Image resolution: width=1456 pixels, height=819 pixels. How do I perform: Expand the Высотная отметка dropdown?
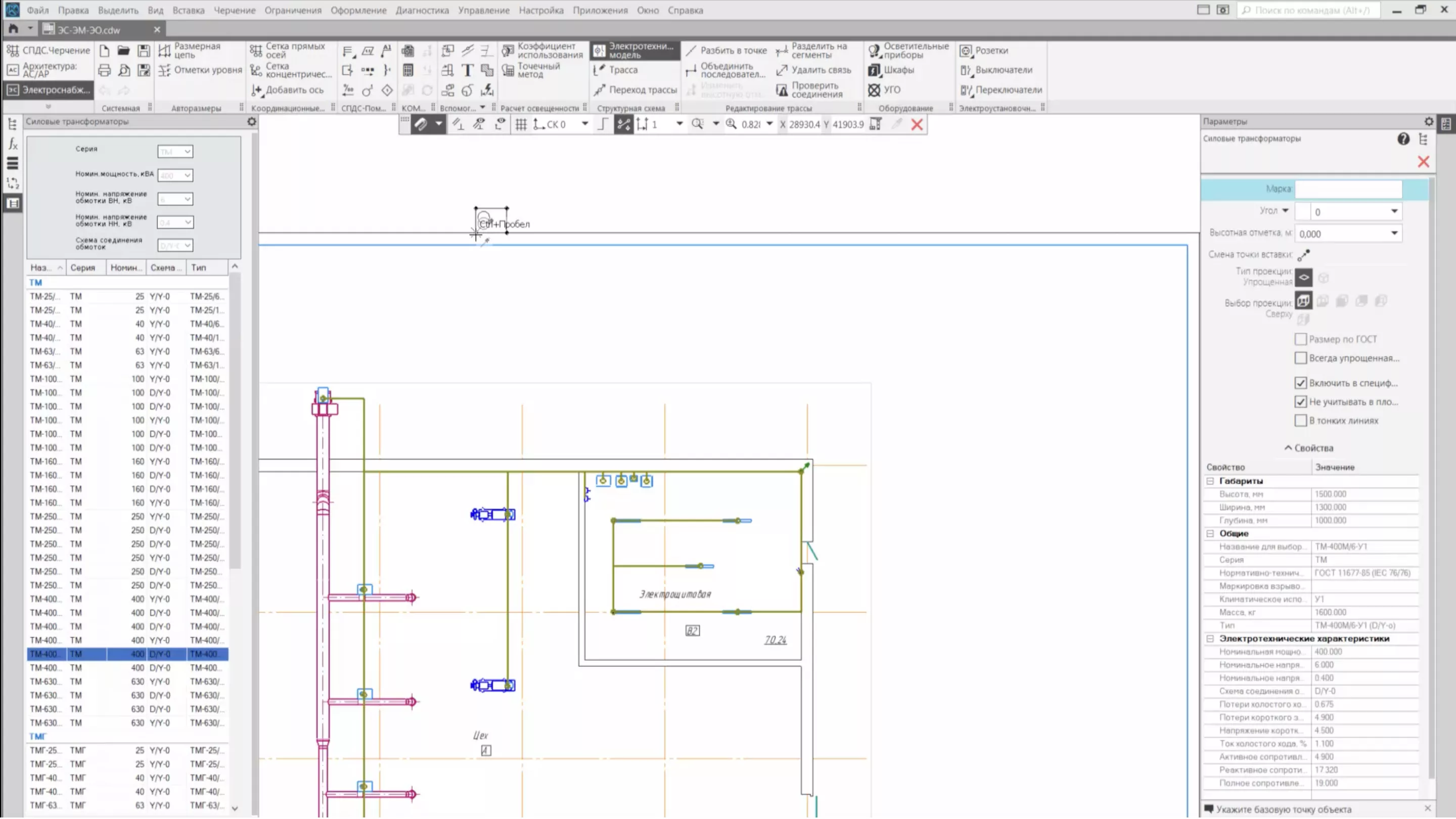coord(1394,234)
